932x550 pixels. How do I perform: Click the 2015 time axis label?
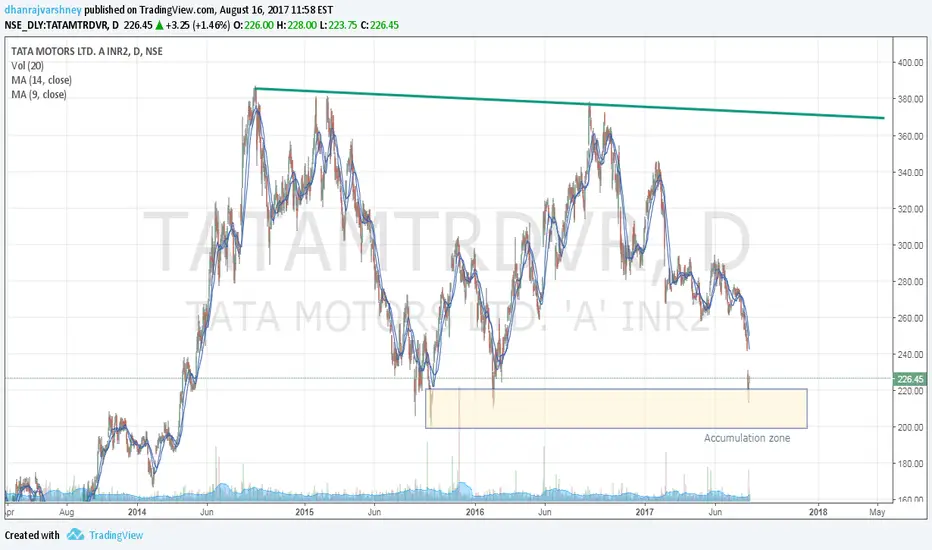point(305,511)
